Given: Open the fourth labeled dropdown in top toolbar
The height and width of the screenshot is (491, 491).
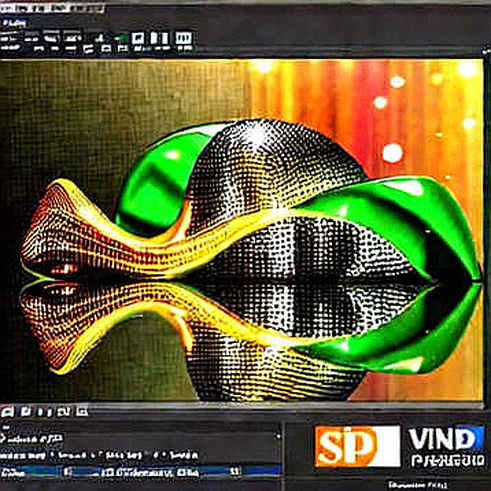Looking at the screenshot, I should coord(73,39).
